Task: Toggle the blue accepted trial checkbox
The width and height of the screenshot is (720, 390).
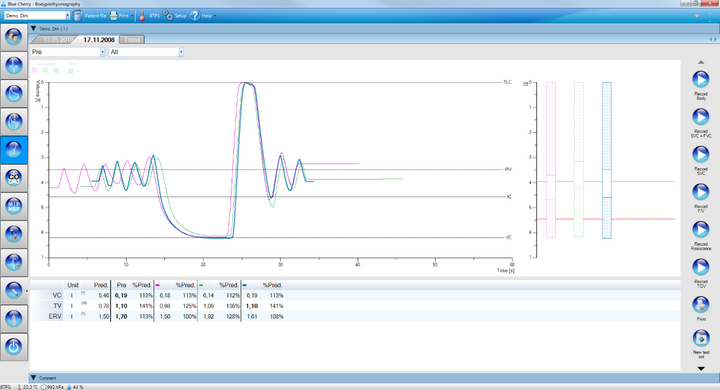Action: coord(56,71)
